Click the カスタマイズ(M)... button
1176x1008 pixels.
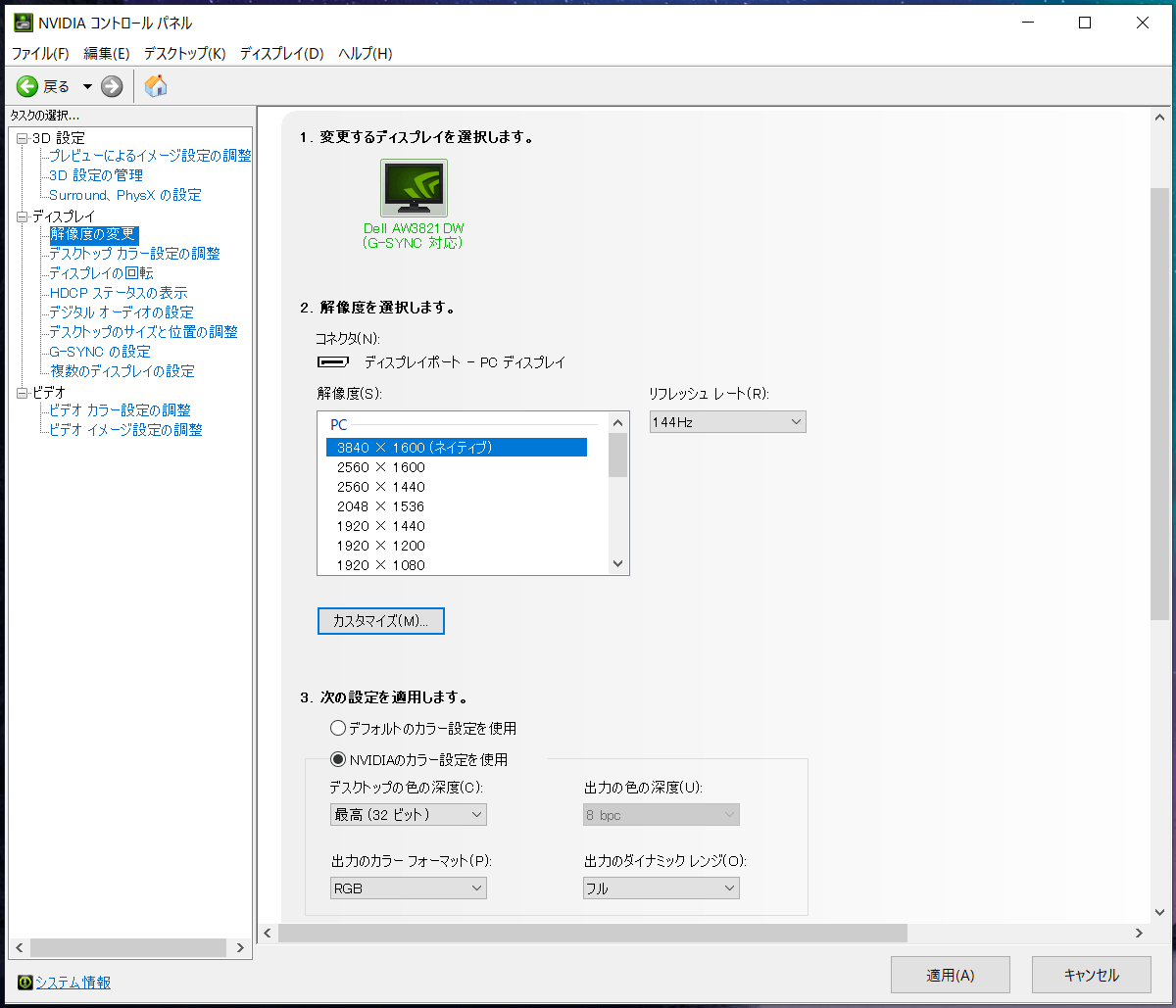[x=381, y=621]
